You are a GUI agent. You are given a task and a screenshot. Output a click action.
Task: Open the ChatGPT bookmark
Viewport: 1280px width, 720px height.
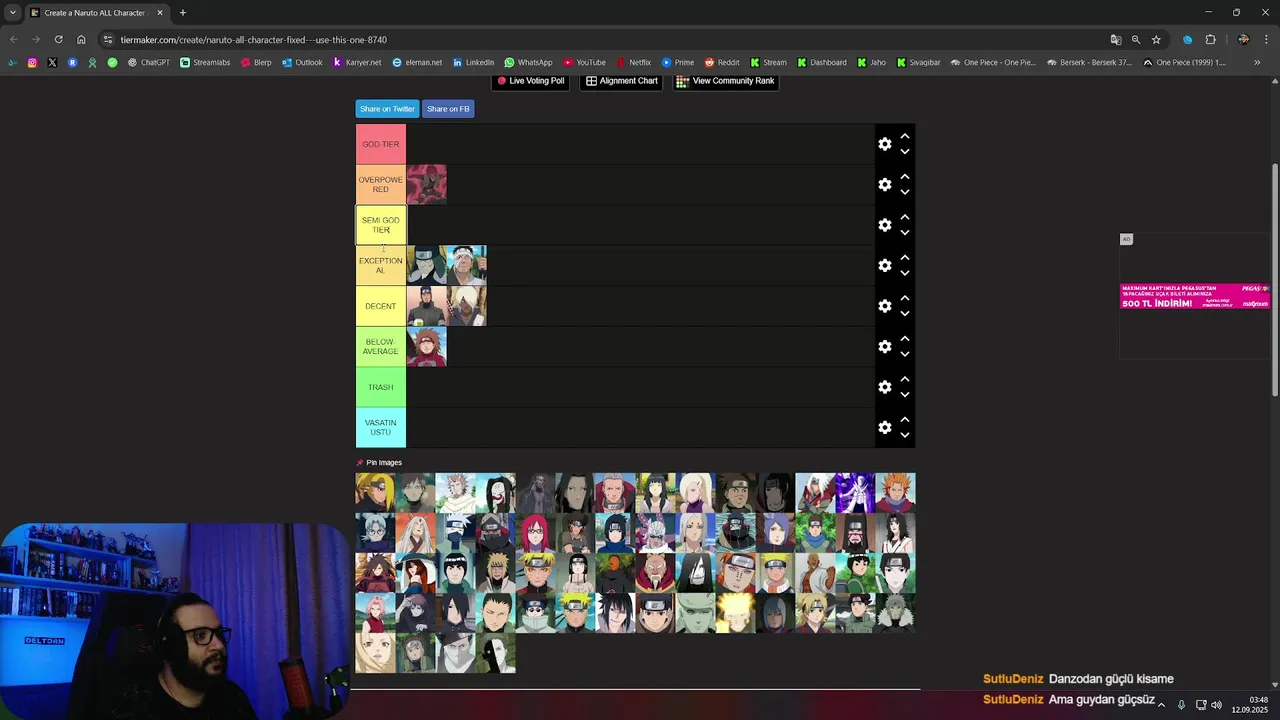pyautogui.click(x=149, y=62)
